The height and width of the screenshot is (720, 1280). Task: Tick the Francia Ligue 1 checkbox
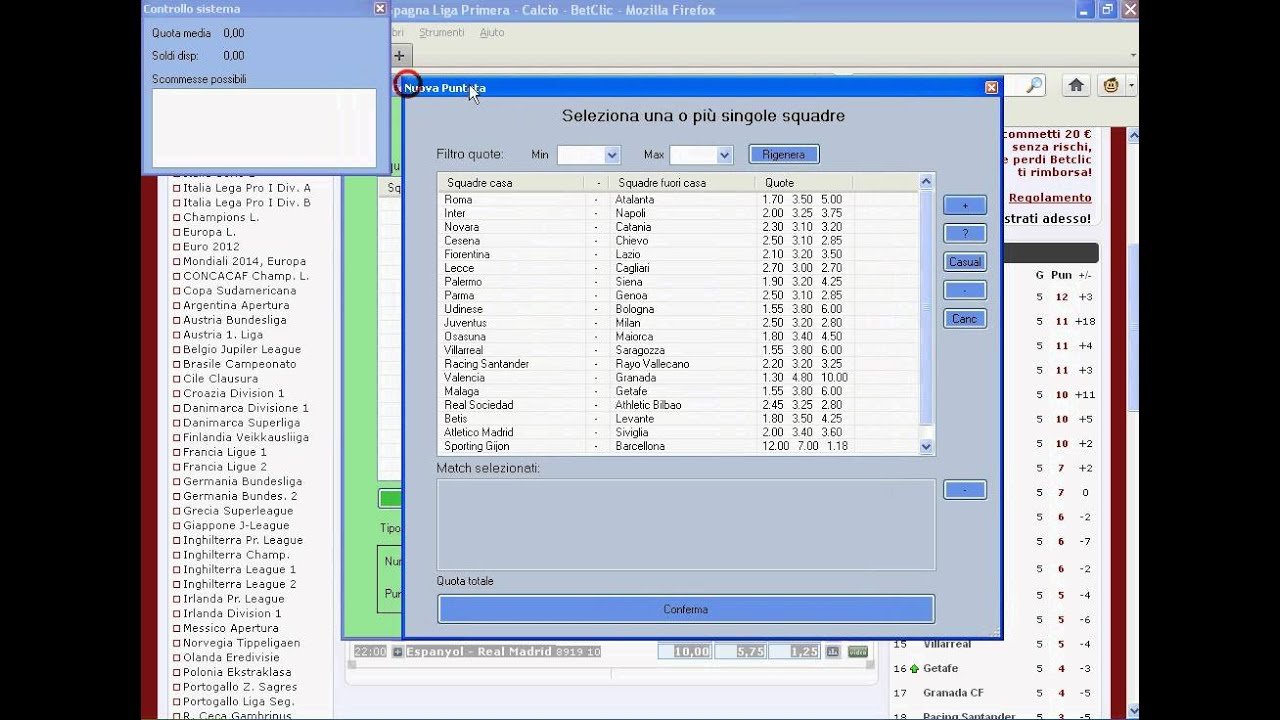tap(177, 452)
